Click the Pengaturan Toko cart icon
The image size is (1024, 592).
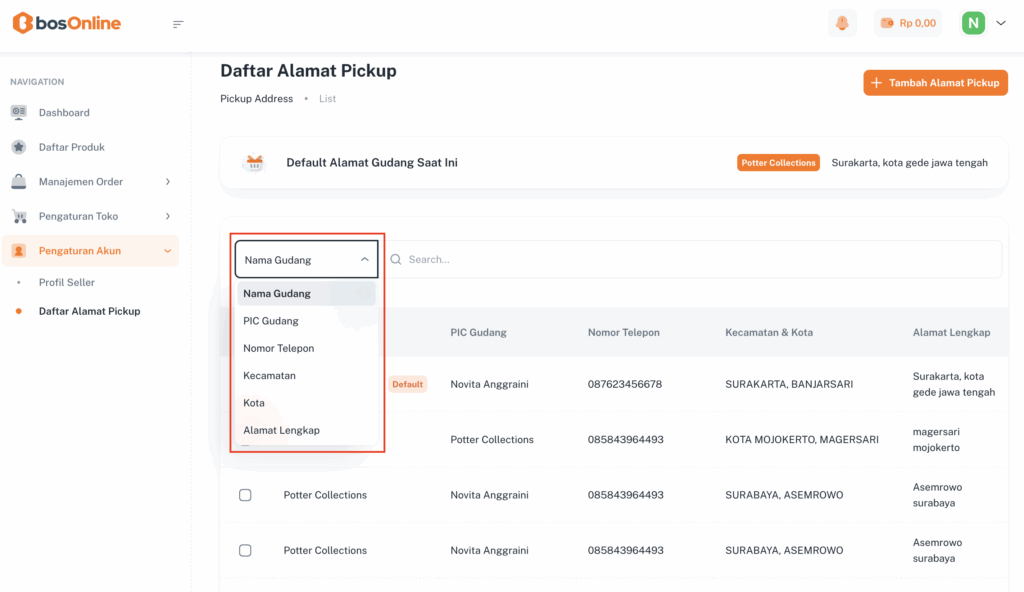[x=19, y=216]
